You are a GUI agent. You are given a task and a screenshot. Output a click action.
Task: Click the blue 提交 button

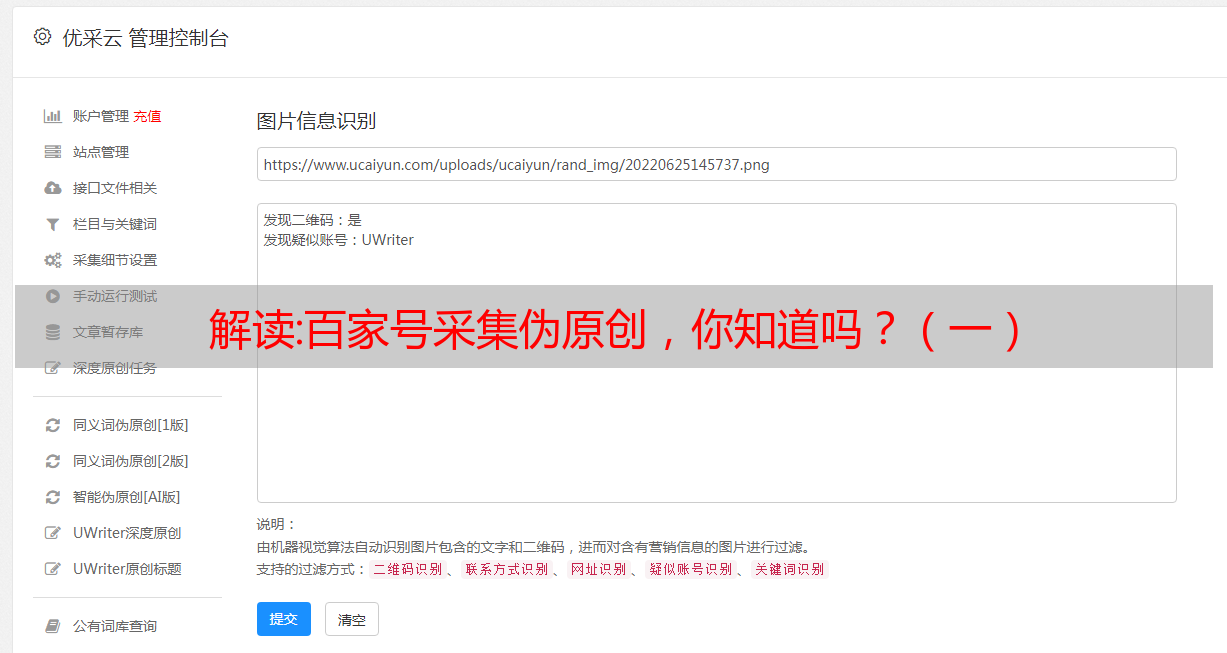pos(284,619)
